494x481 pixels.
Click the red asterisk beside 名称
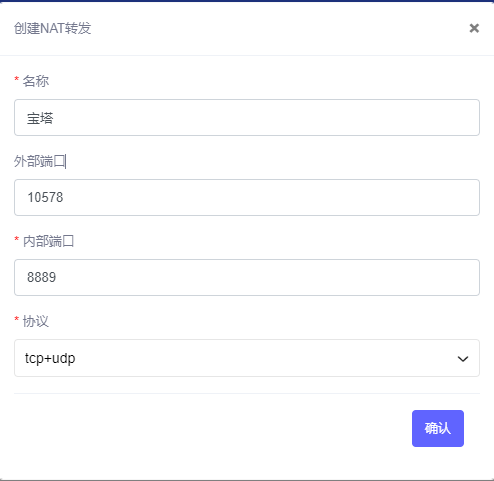[17, 79]
